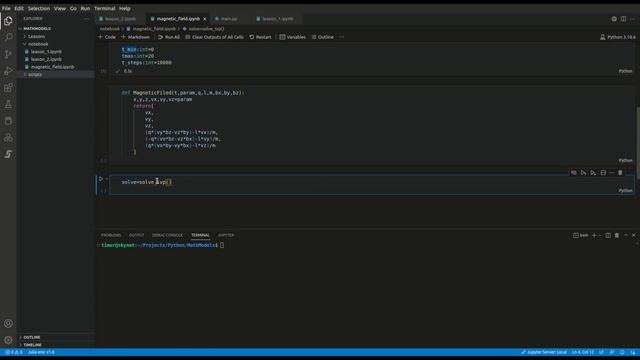This screenshot has width=640, height=360.
Task: Open the Accounts icon in activity bar
Action: tap(8, 323)
